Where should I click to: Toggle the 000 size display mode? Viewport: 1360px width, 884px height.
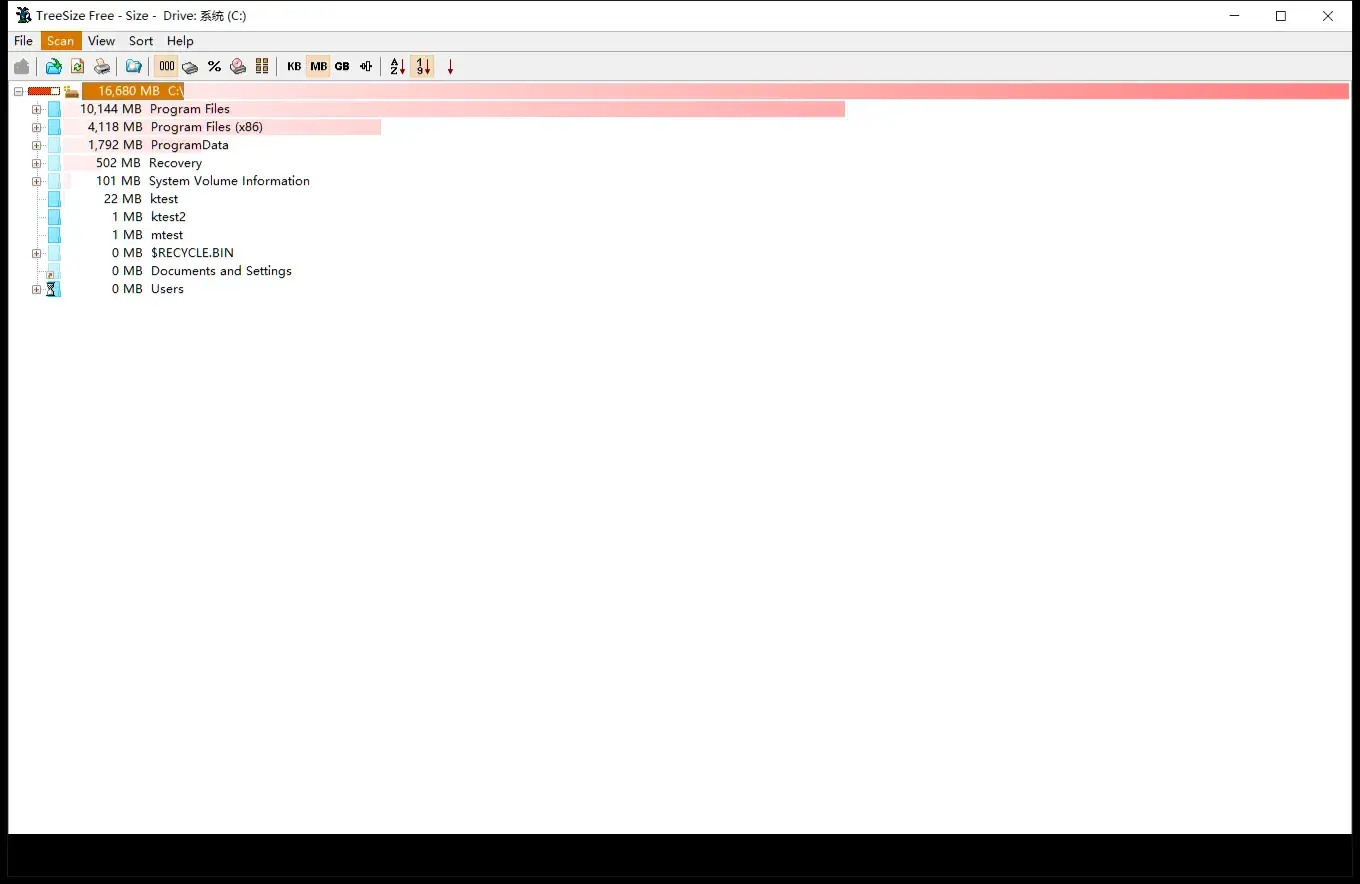(166, 67)
